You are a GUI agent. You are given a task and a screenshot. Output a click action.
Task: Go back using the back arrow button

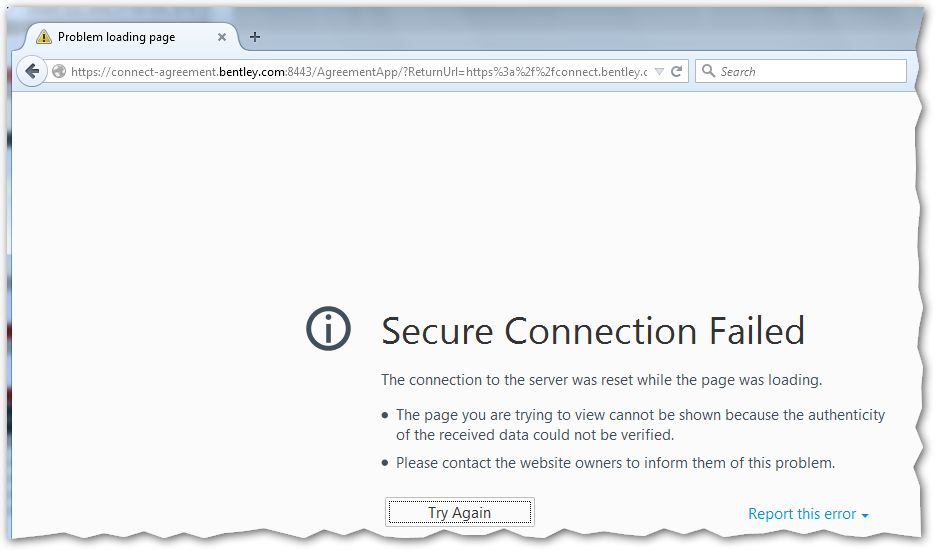point(32,71)
